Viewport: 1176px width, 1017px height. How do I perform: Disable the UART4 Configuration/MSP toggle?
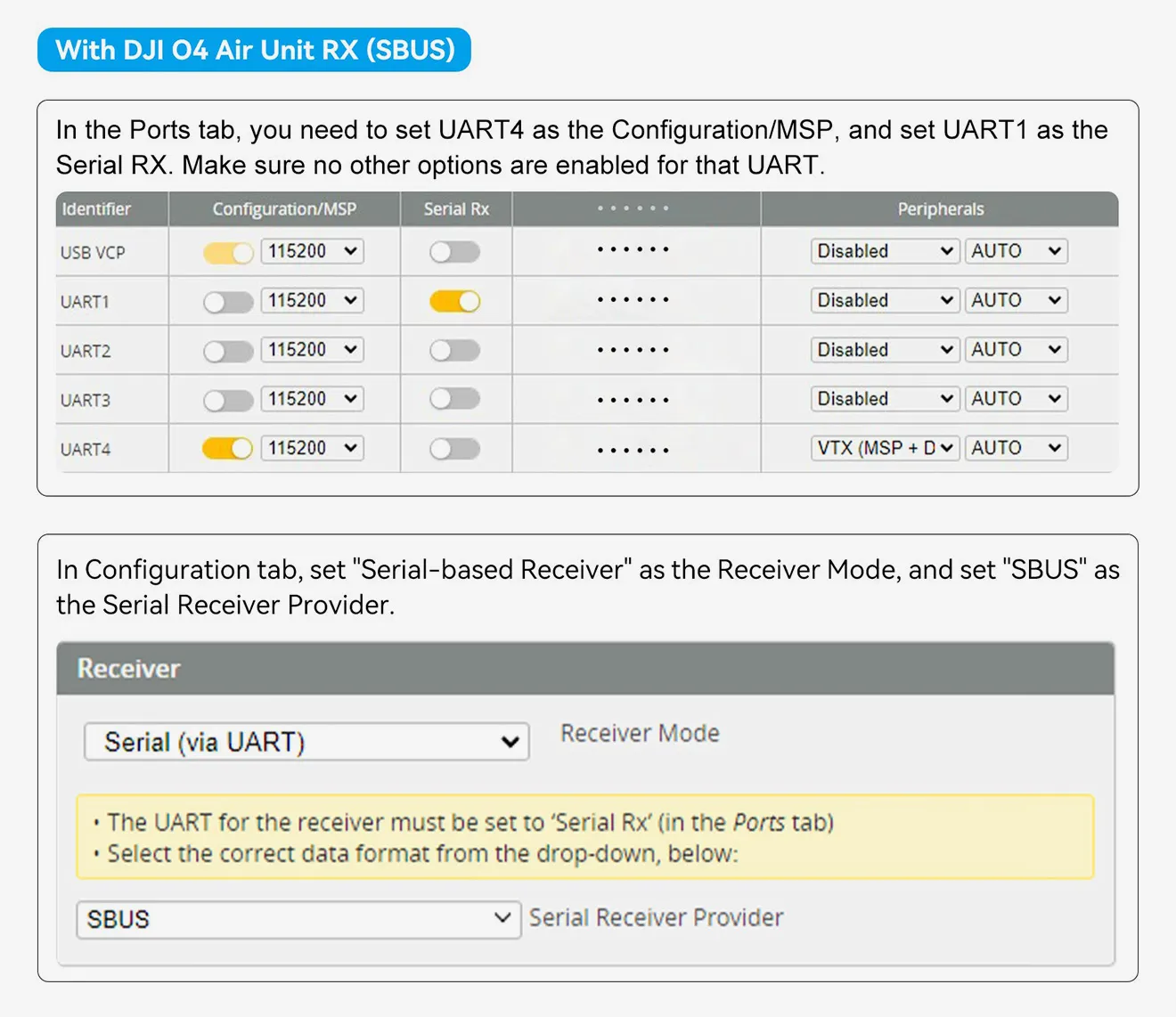click(x=227, y=448)
